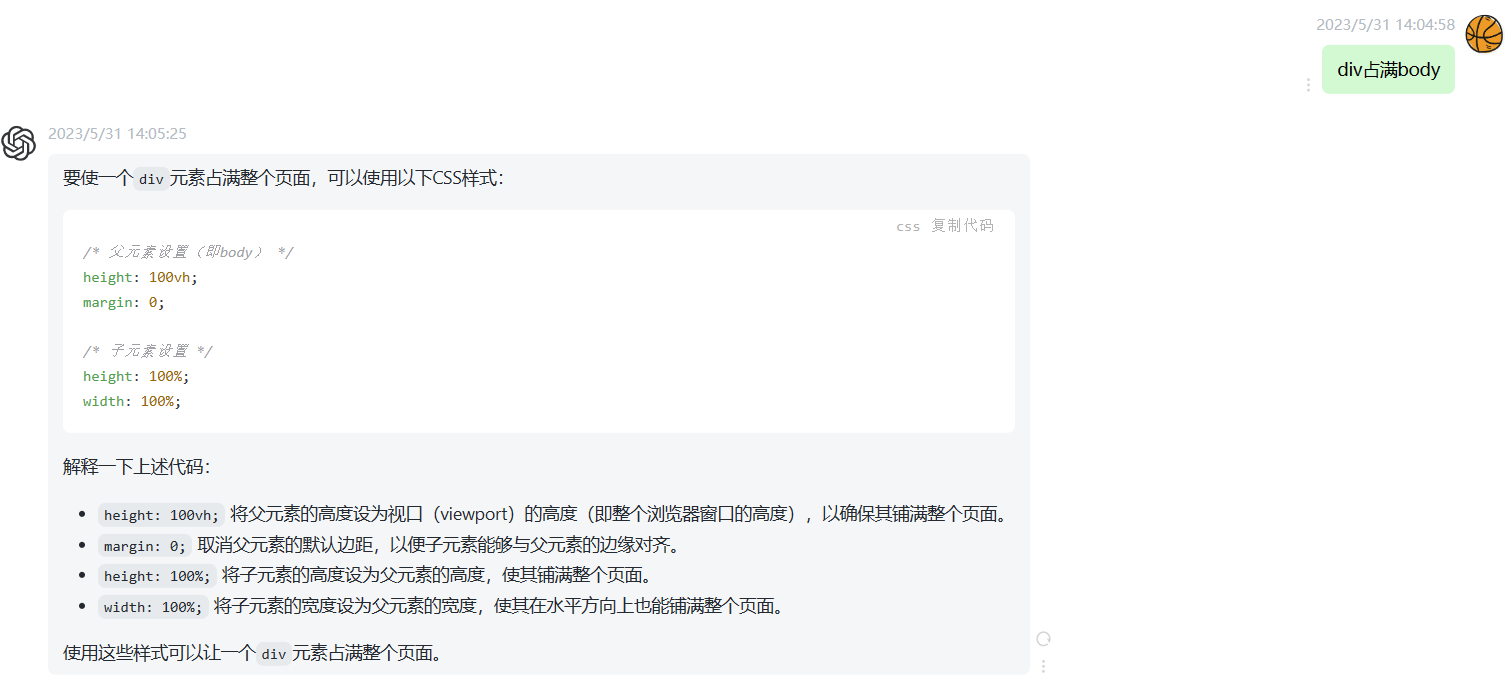Click inline 'height: 100%;' tag in bullet list
Viewport: 1507px width, 681px height.
157,576
